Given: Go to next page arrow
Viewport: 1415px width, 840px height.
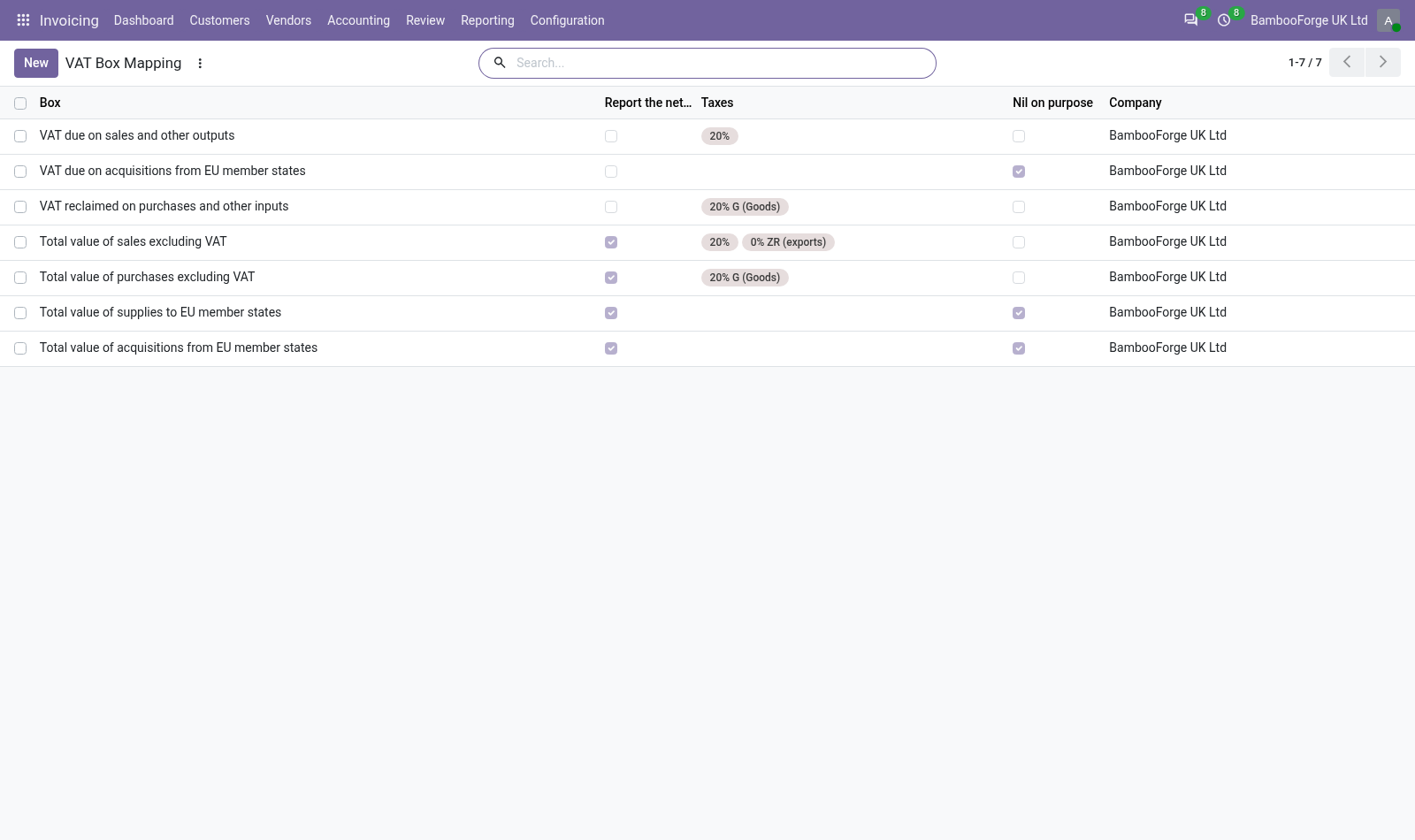Looking at the screenshot, I should (x=1383, y=62).
